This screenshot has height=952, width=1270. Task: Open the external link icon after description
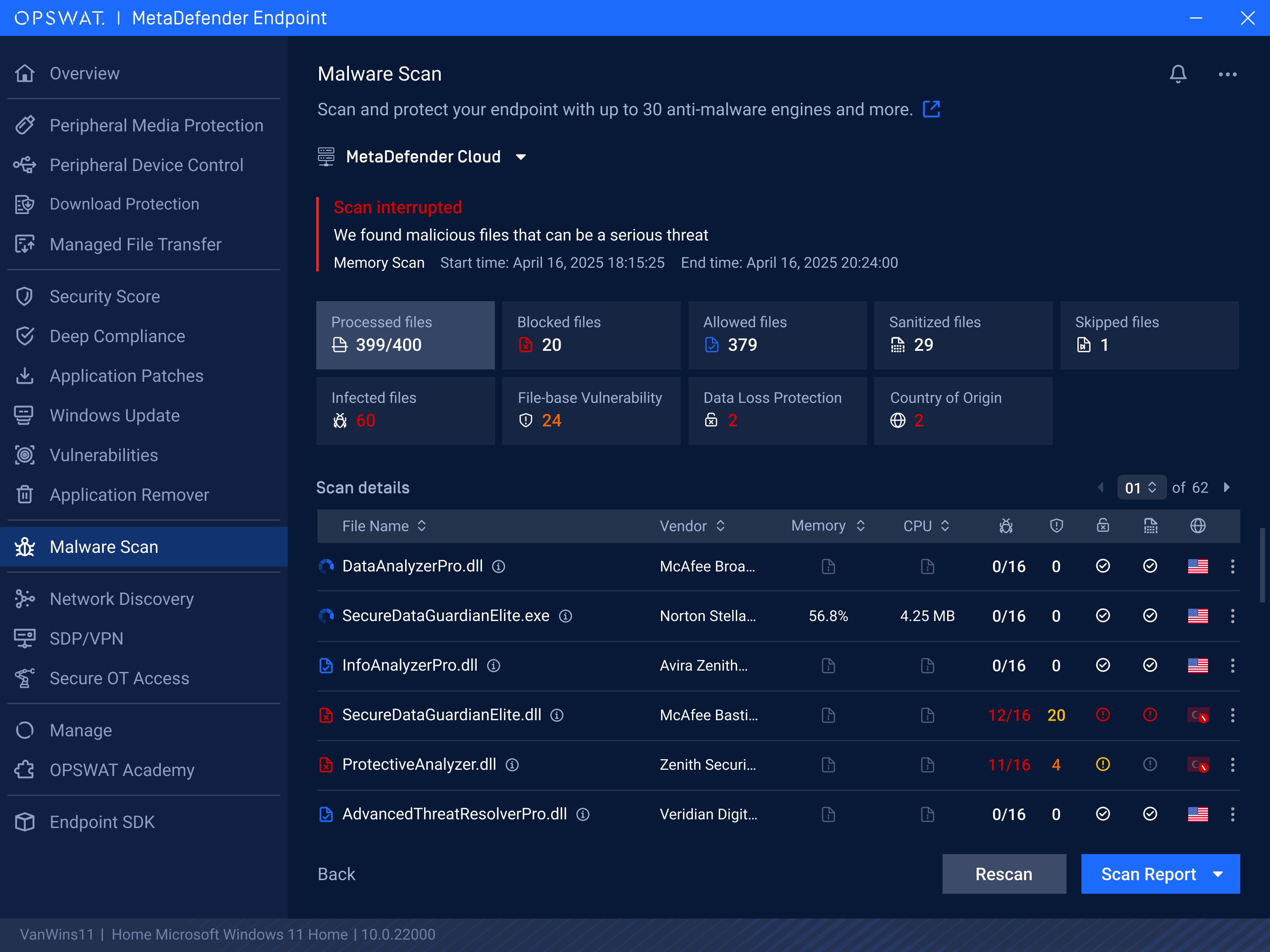(x=931, y=109)
